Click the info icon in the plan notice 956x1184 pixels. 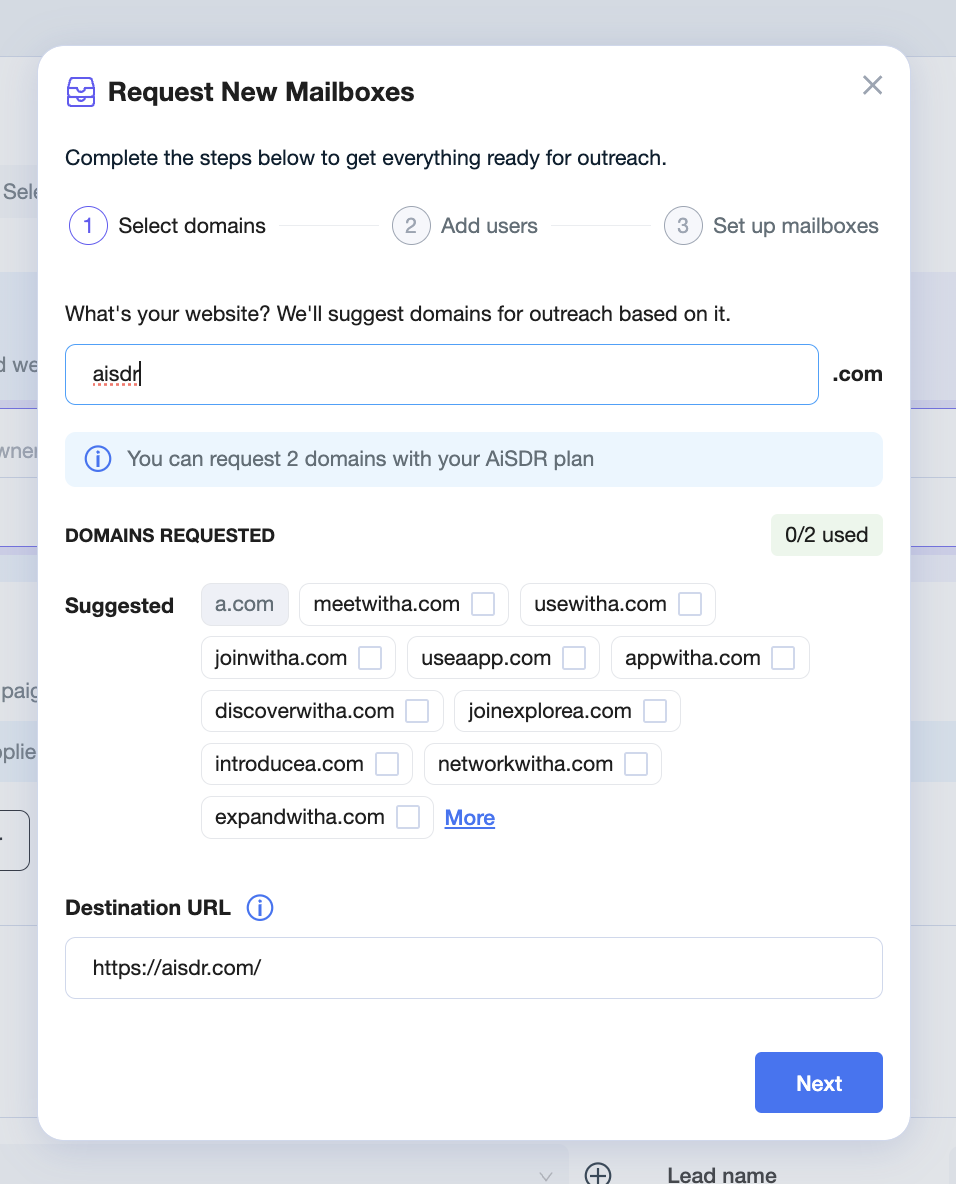point(97,459)
